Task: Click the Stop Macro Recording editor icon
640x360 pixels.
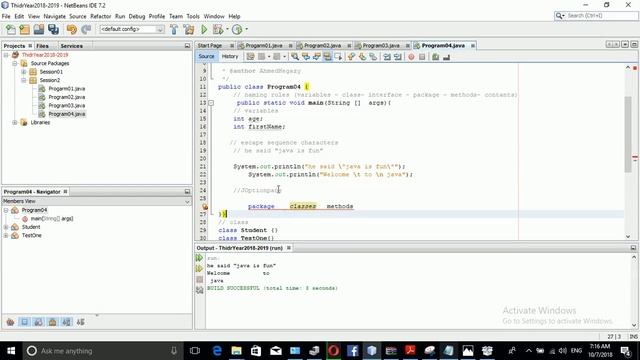Action: tap(422, 57)
